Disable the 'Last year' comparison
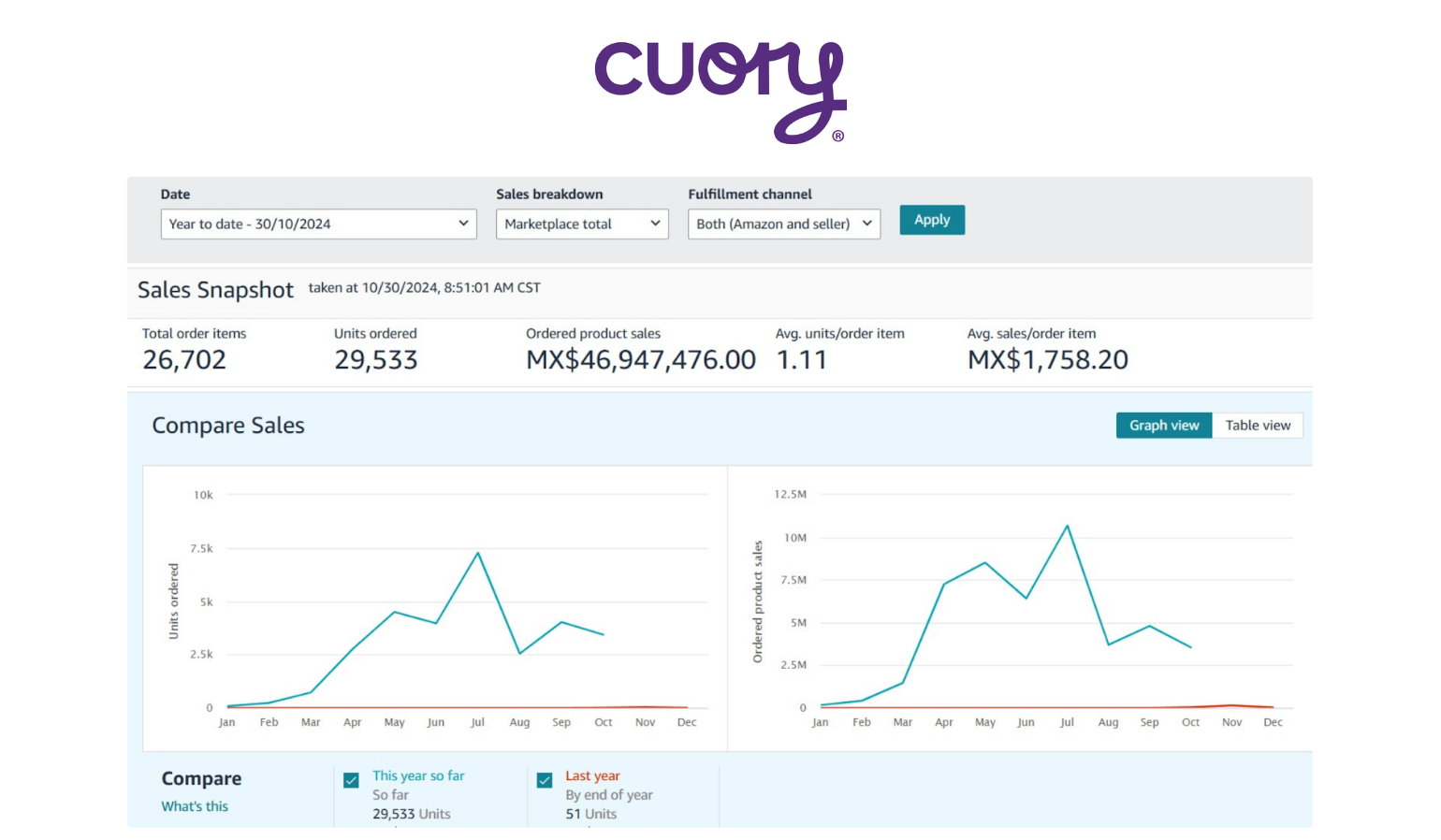Viewport: 1441px width, 840px height. pyautogui.click(x=545, y=779)
